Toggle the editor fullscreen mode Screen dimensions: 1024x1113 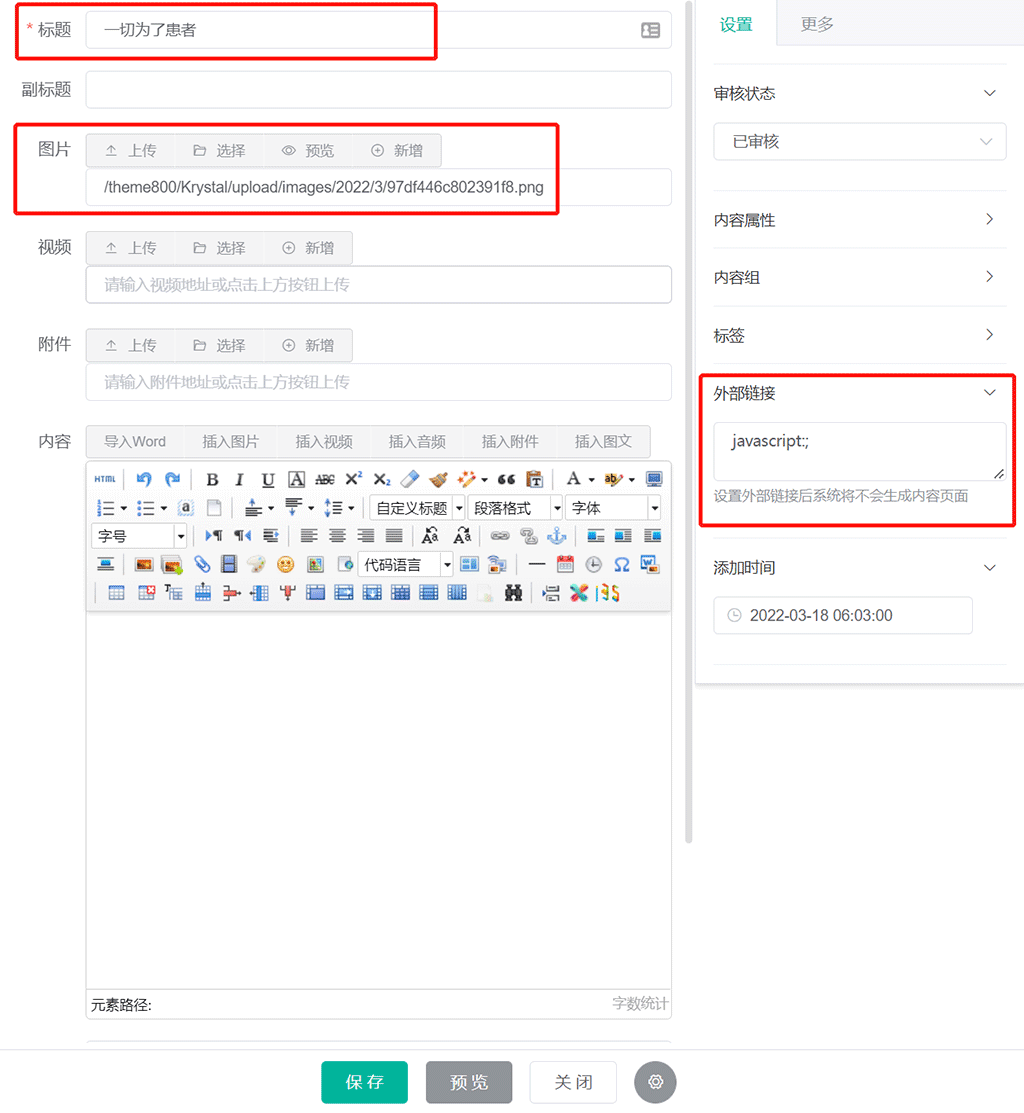(x=654, y=479)
